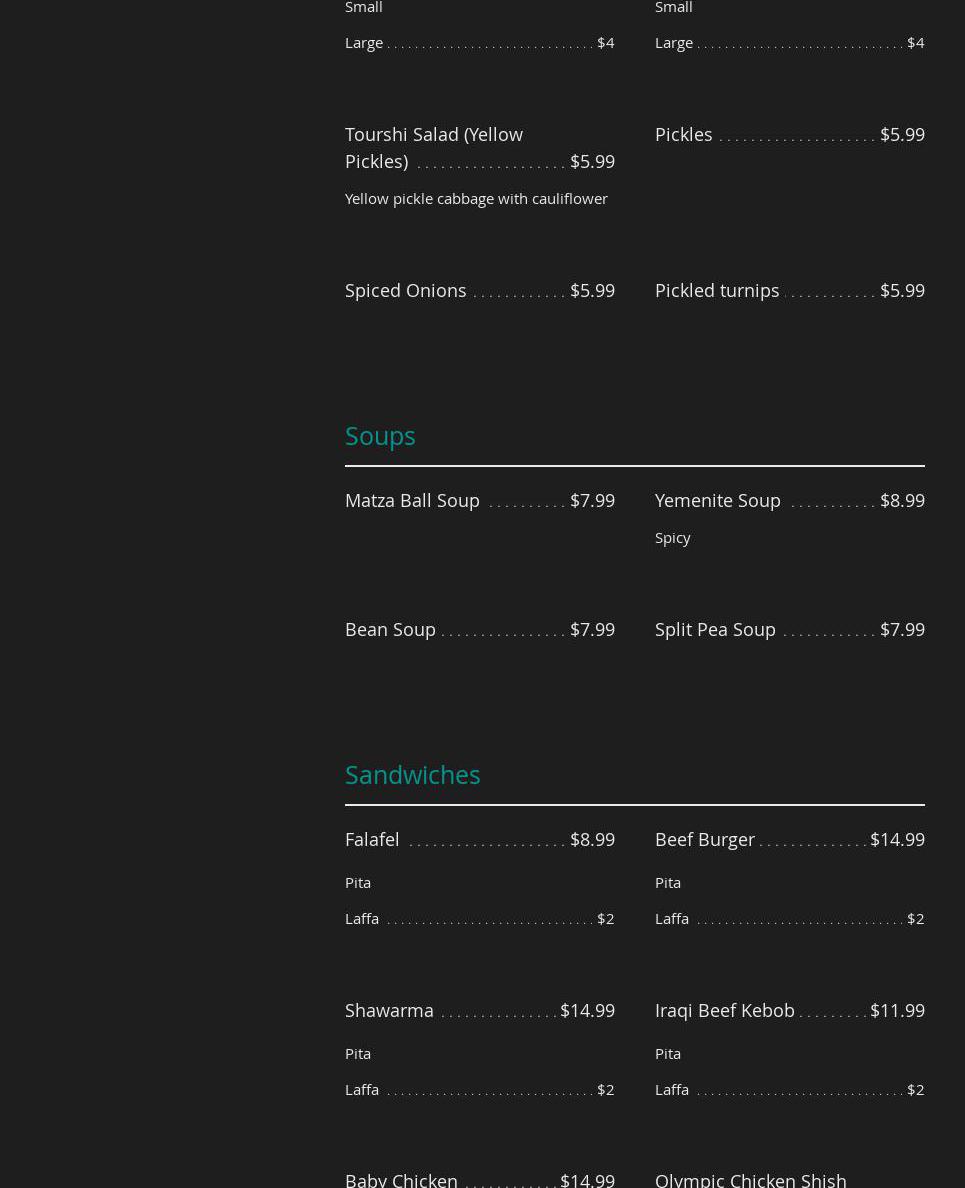965x1188 pixels.
Task: Select the Matza Ball Soup item
Action: click(x=412, y=500)
